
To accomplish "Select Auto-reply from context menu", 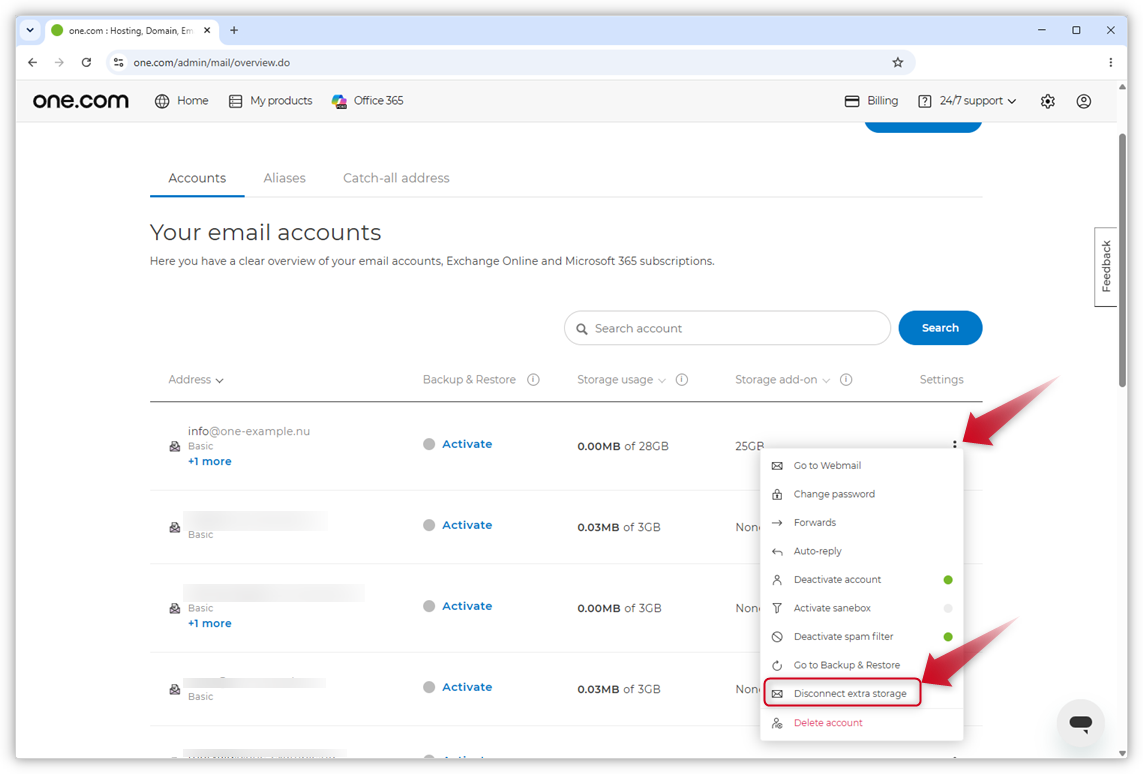I will (x=862, y=551).
